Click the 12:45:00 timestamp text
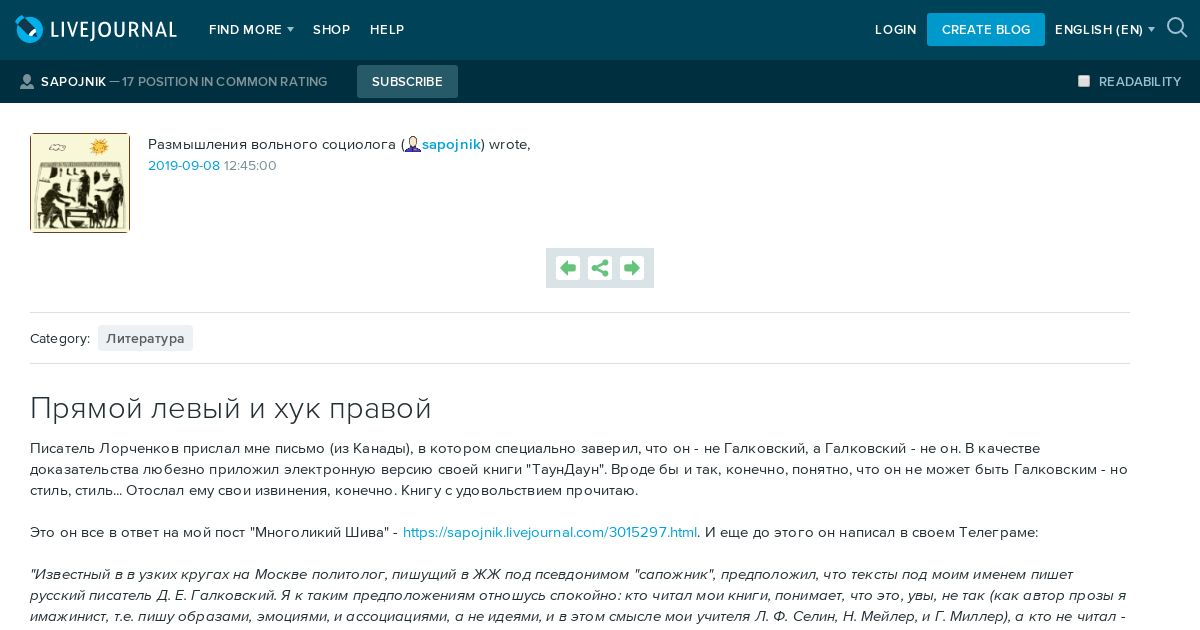The image size is (1200, 630). click(250, 166)
